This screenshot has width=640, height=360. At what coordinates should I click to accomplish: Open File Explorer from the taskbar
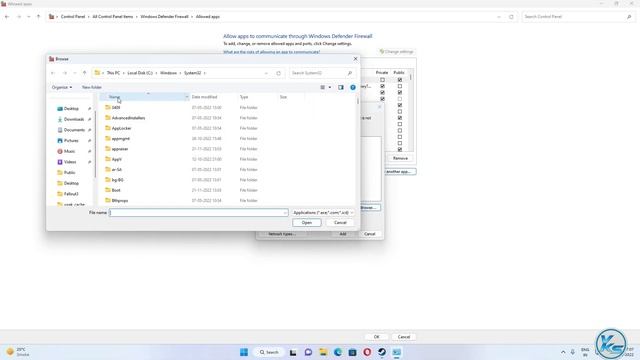pyautogui.click(x=323, y=352)
